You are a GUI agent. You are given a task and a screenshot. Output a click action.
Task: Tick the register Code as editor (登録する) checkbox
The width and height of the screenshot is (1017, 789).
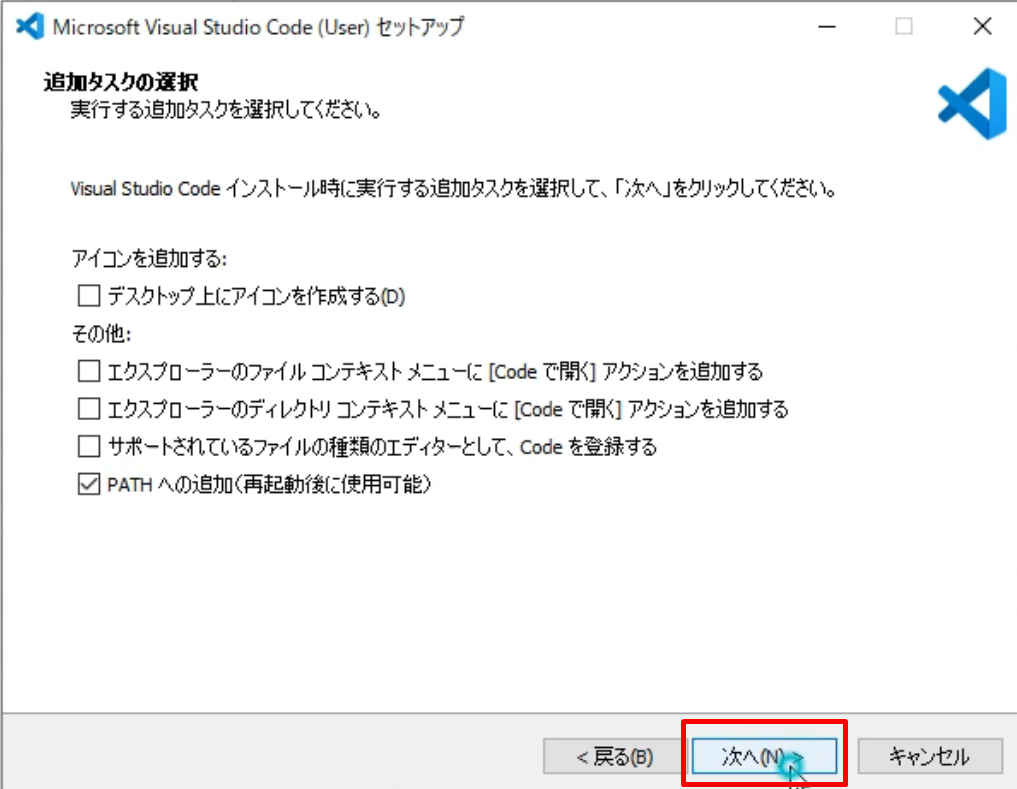(x=89, y=446)
